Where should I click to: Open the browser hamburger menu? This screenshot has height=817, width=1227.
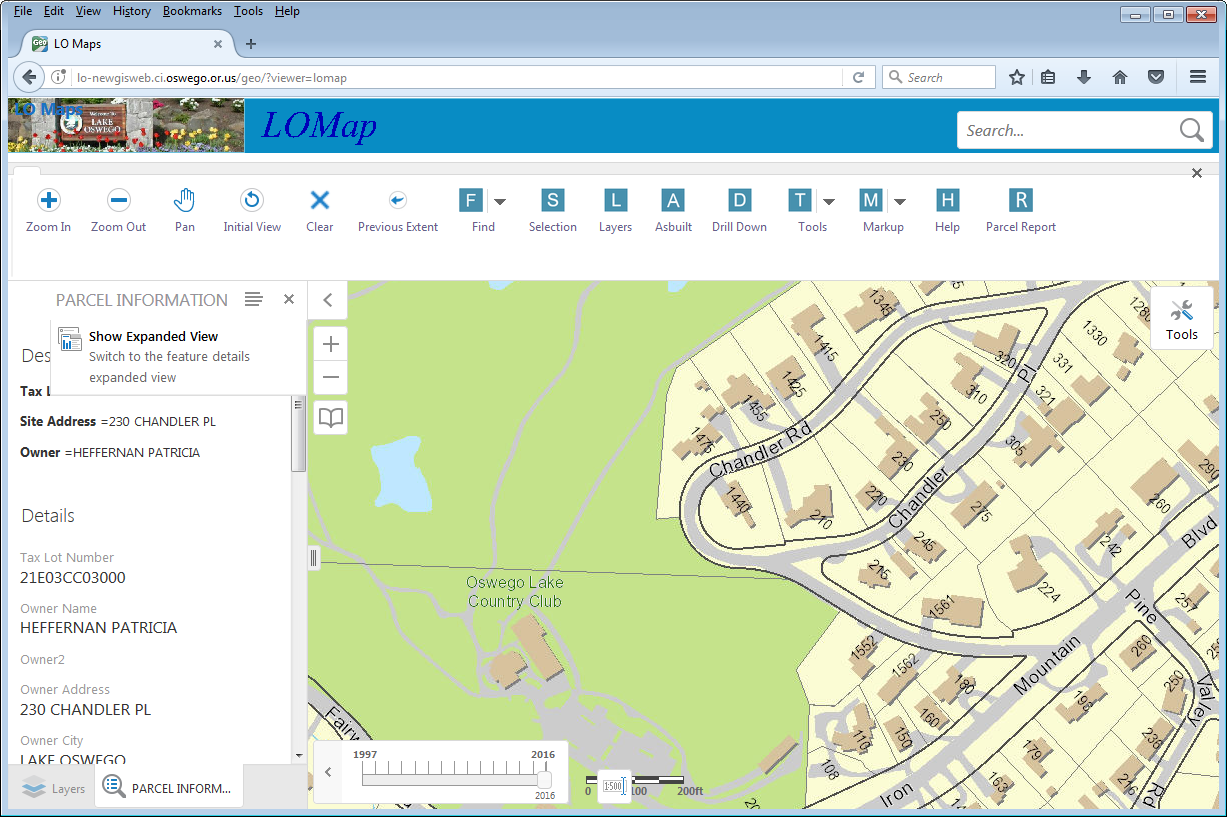point(1198,77)
